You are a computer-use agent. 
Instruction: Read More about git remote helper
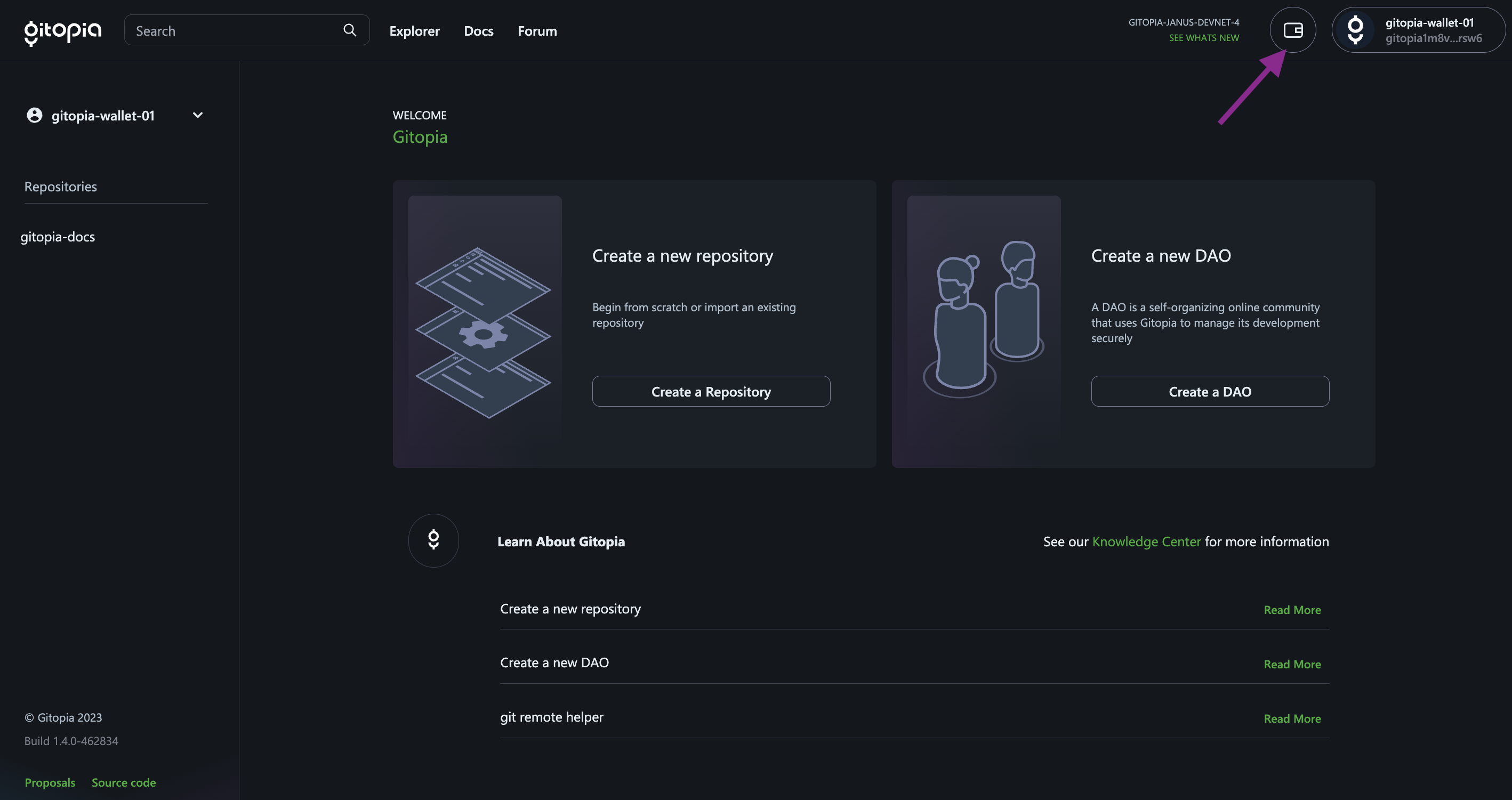coord(1292,718)
